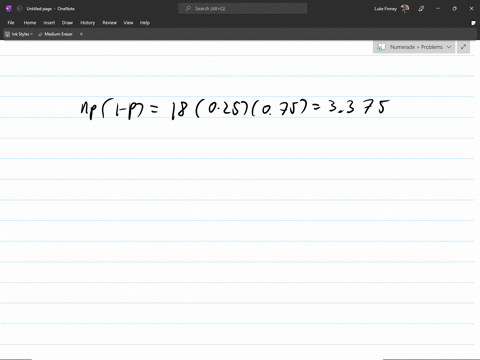
Task: Select the Medium Eraser tool
Action: (x=55, y=34)
